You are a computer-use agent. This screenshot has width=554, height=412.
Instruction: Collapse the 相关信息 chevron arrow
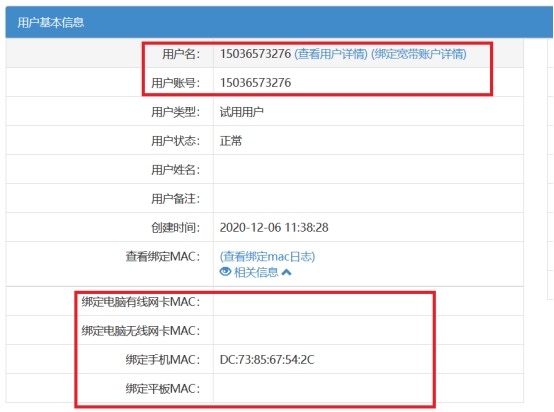286,272
